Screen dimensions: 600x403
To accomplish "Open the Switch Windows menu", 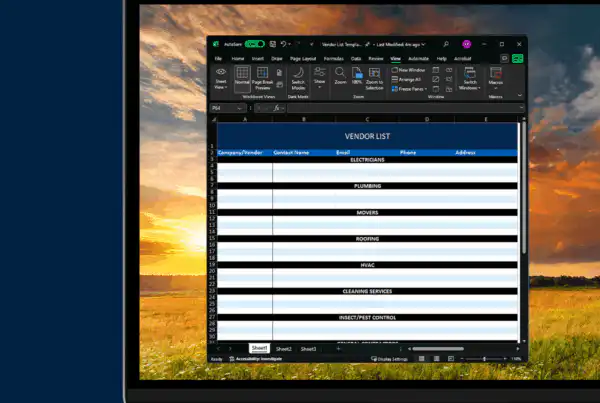I will [x=470, y=79].
